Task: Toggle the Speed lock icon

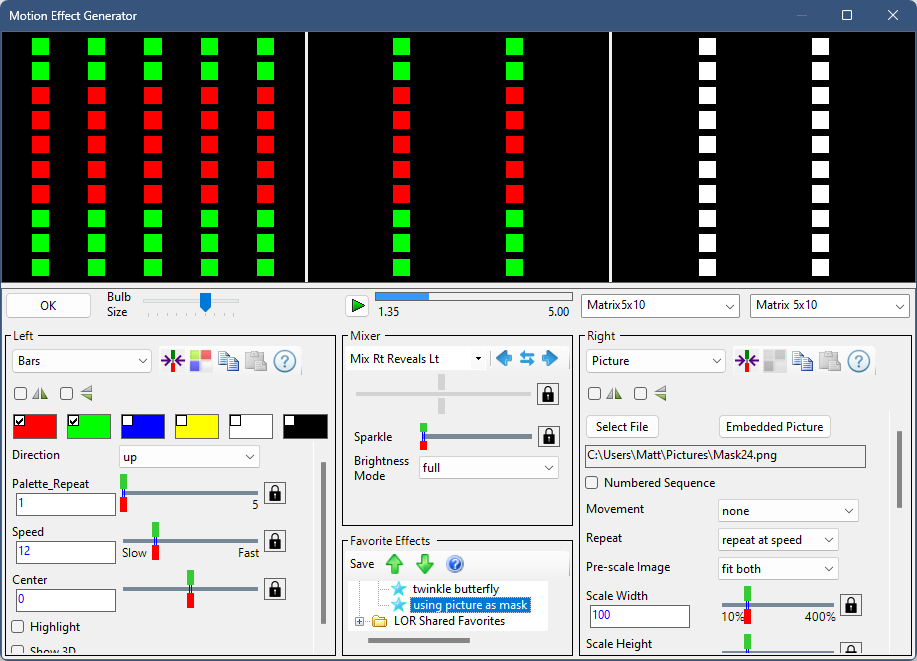Action: pos(275,541)
